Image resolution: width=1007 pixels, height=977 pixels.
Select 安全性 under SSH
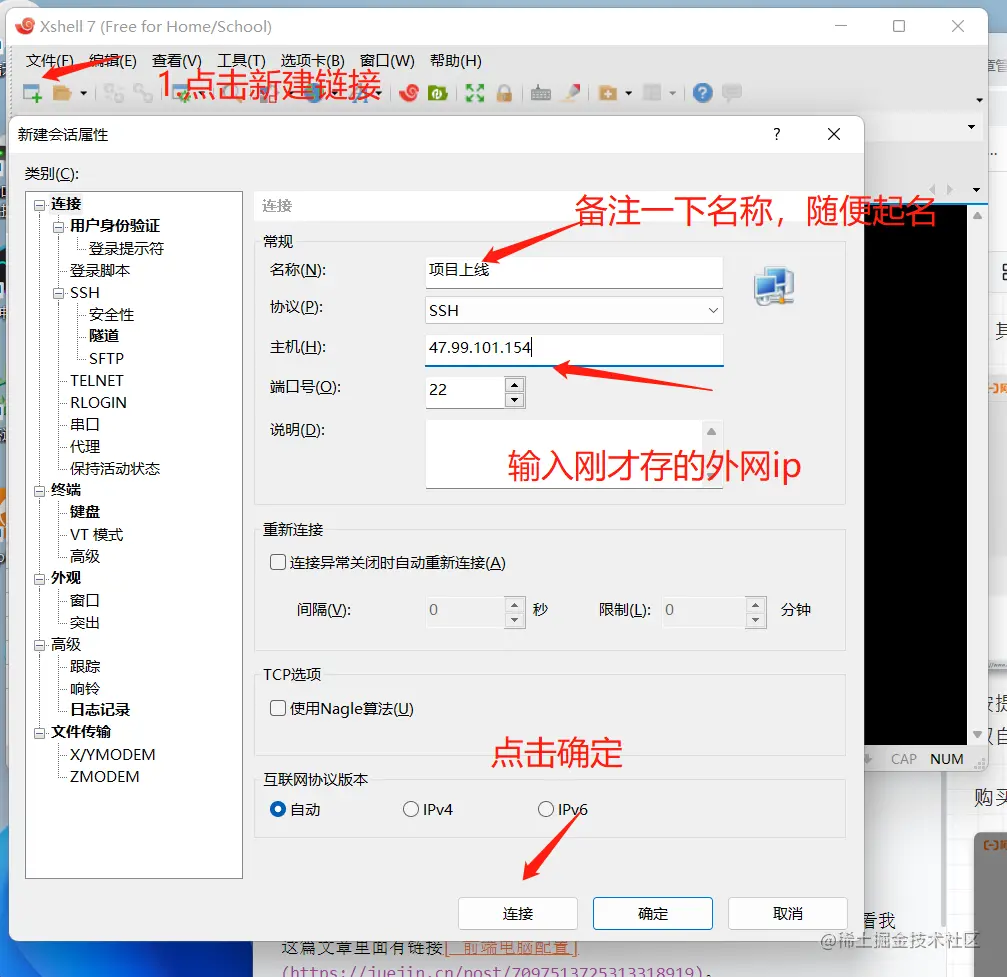[112, 315]
